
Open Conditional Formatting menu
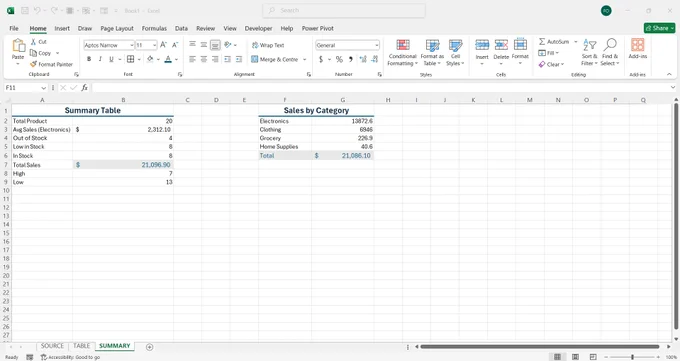point(402,52)
